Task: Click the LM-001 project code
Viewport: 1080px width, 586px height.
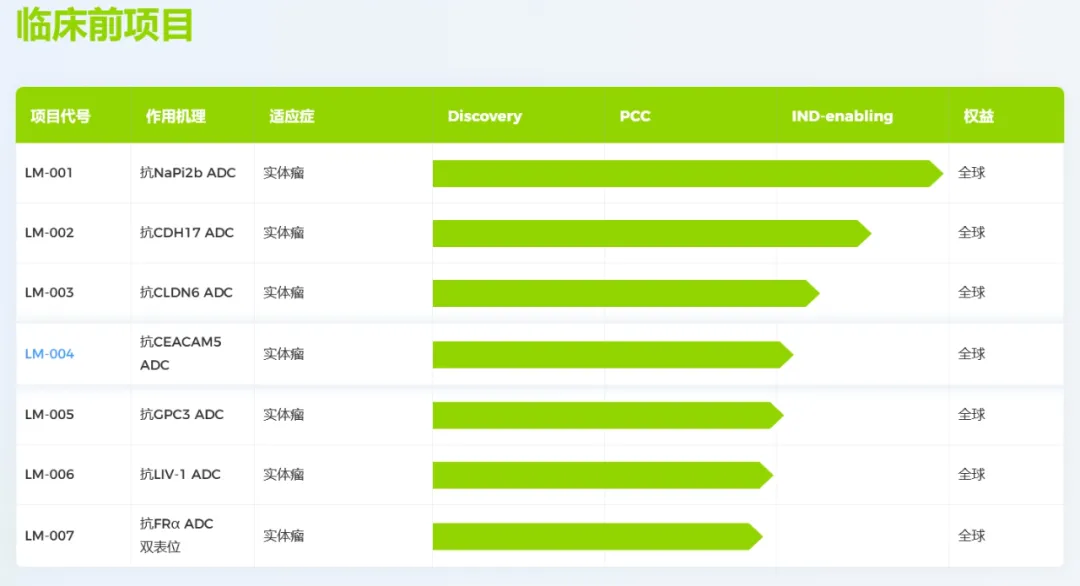Action: pyautogui.click(x=49, y=173)
